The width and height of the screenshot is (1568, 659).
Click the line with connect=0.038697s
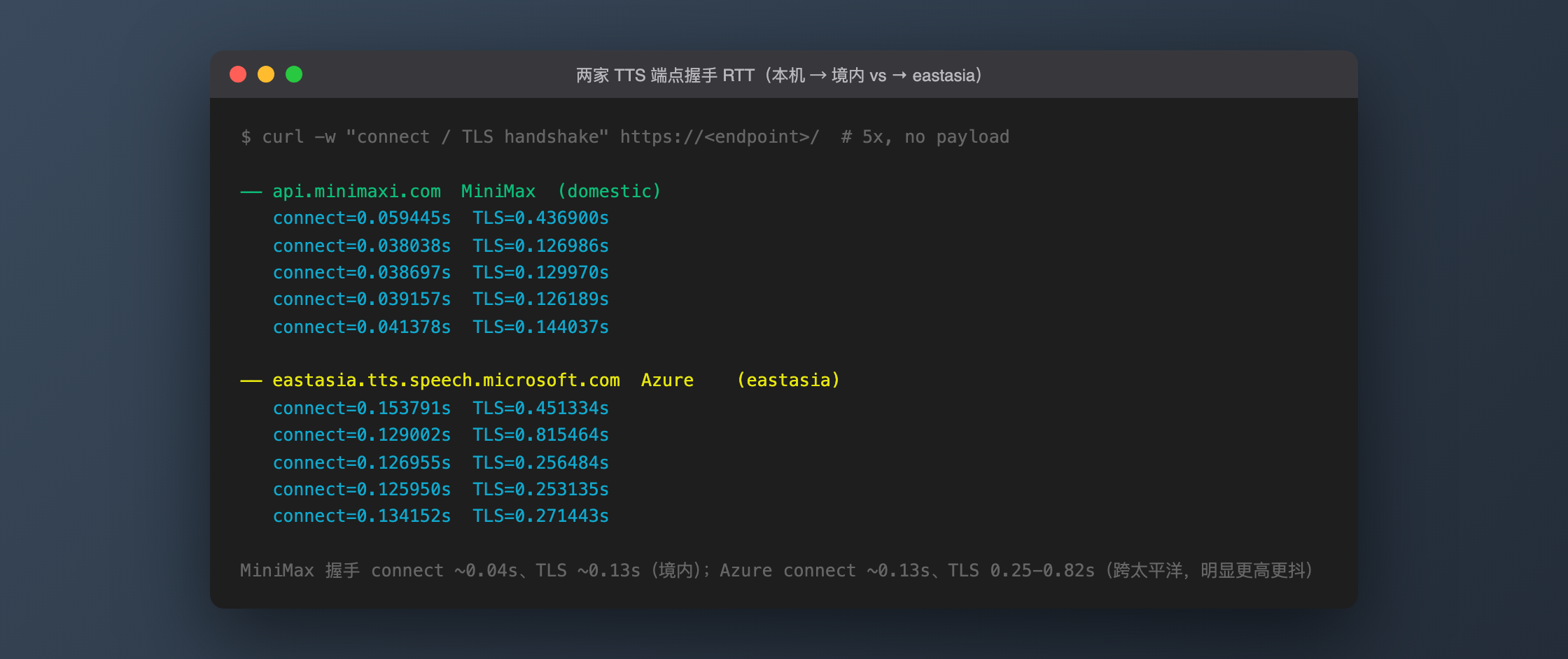click(x=440, y=272)
